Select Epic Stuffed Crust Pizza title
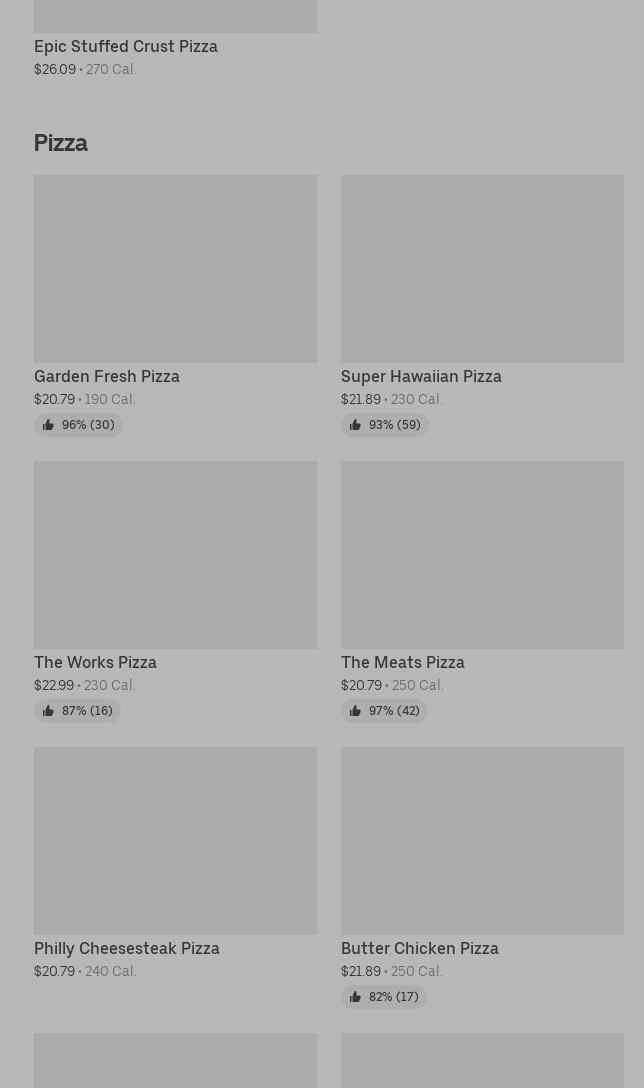Image resolution: width=644 pixels, height=1088 pixels. point(126,46)
